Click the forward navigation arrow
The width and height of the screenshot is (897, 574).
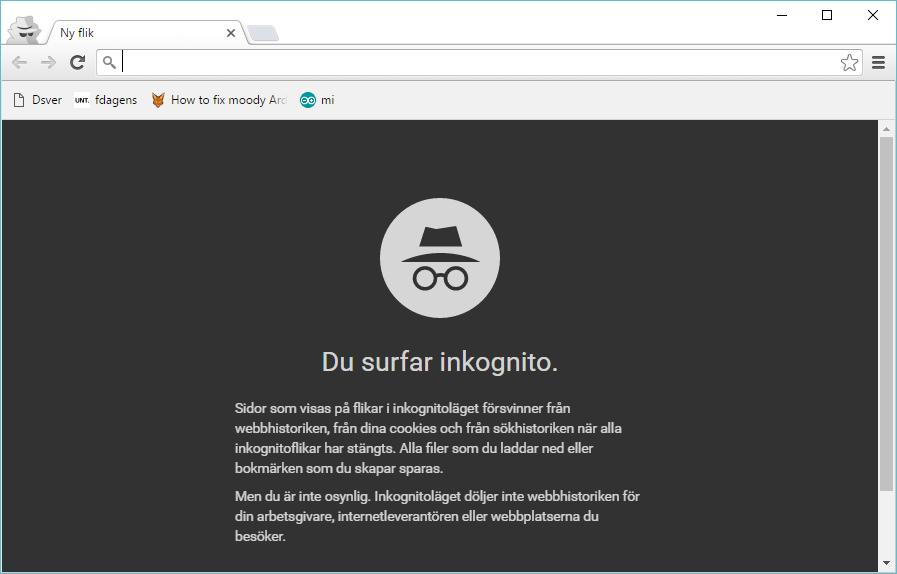pos(49,62)
